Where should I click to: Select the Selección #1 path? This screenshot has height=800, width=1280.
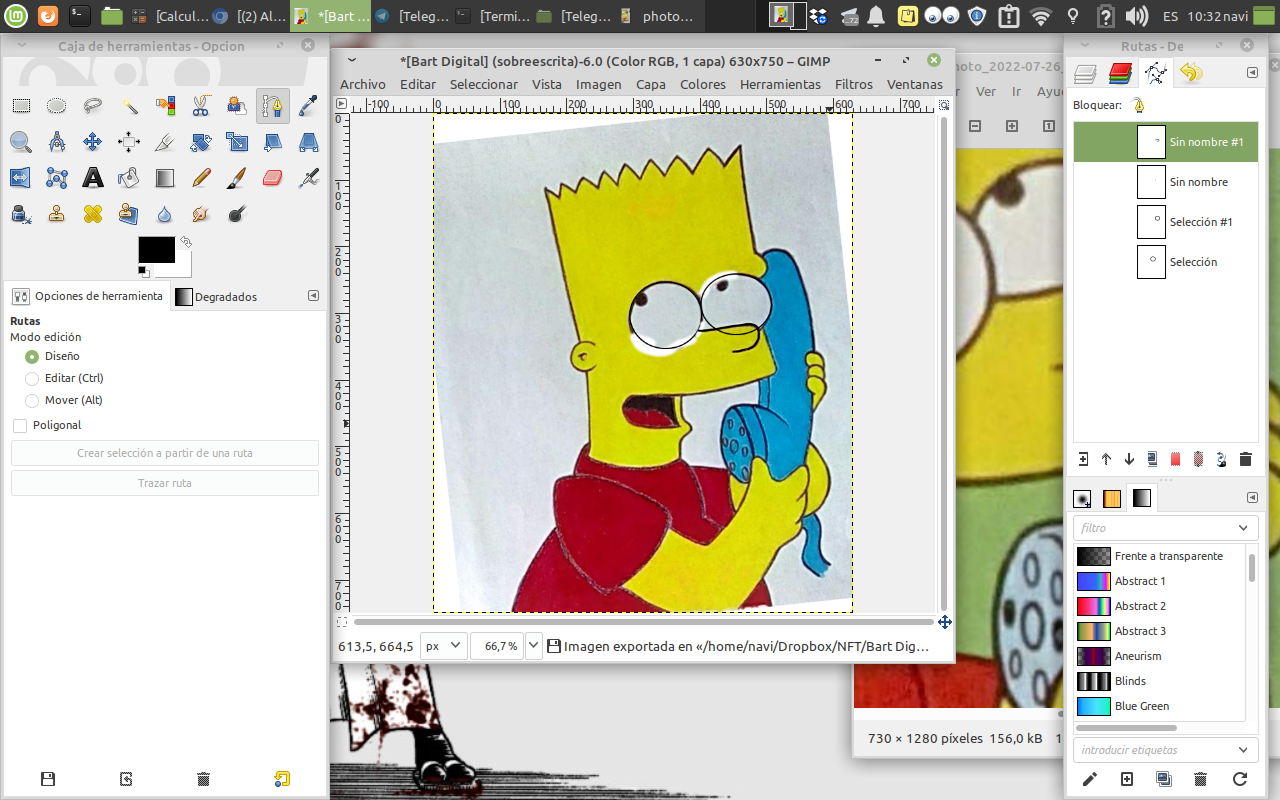[1166, 222]
